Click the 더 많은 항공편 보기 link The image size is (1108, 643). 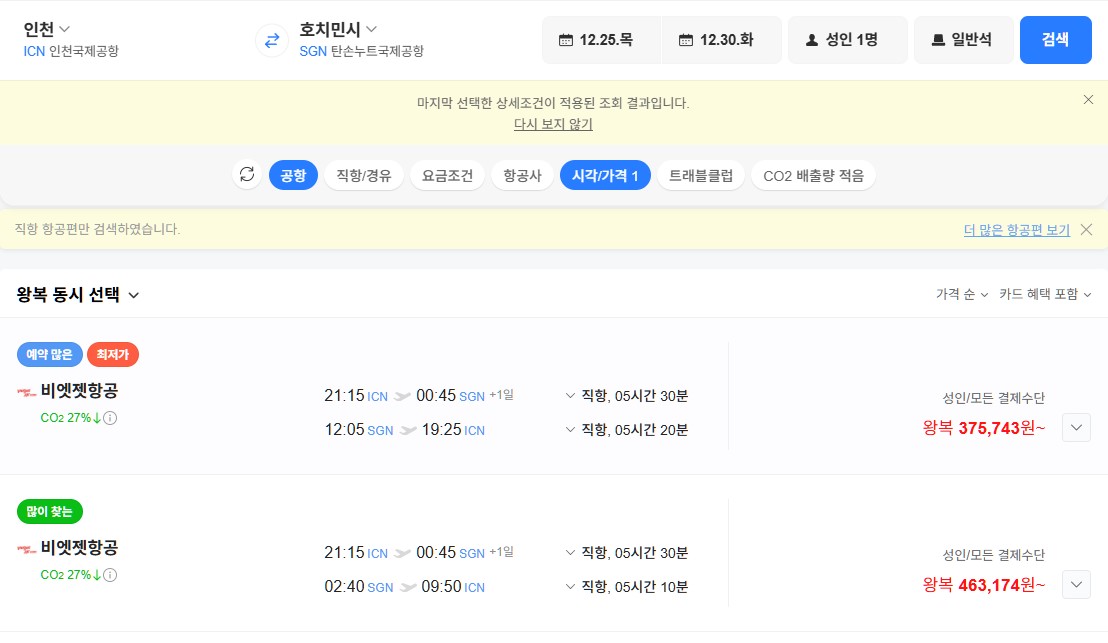[1016, 230]
